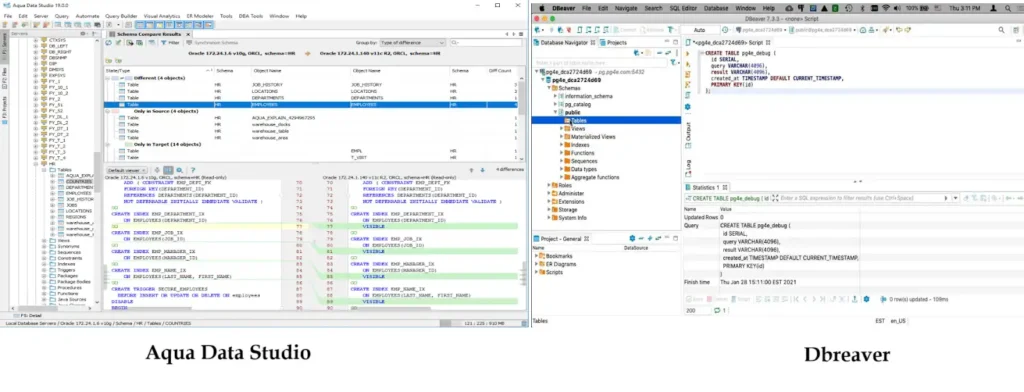
Task: Select the AQUA_EXPLAIN table row
Action: click(312, 118)
